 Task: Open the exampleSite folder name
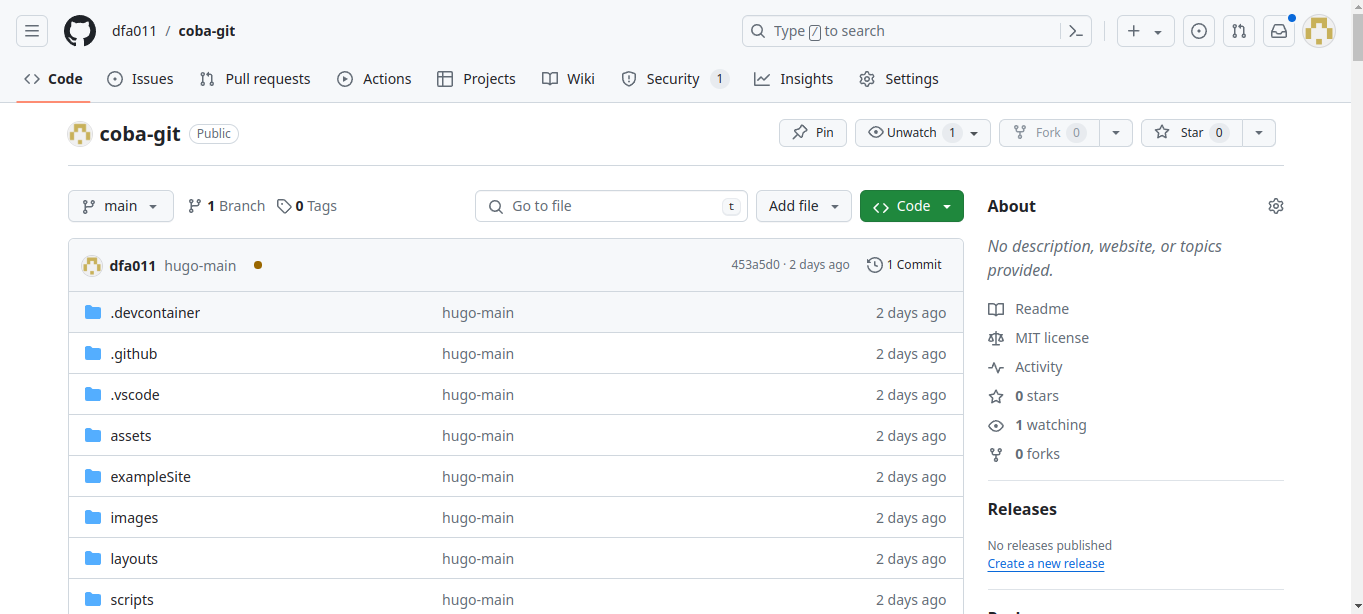click(x=151, y=477)
